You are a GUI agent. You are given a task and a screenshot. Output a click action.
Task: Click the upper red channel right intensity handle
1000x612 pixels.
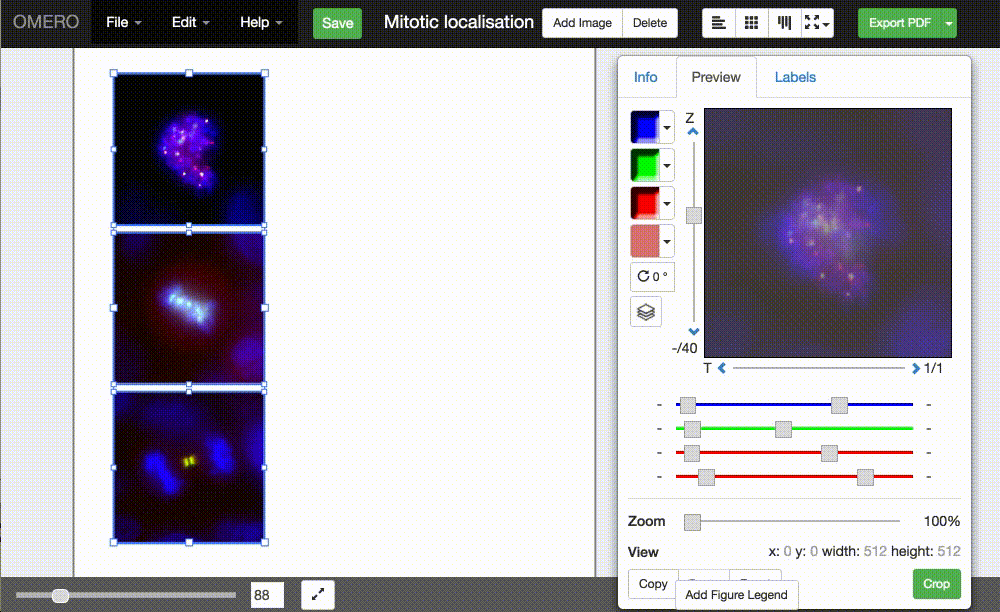[x=829, y=453]
